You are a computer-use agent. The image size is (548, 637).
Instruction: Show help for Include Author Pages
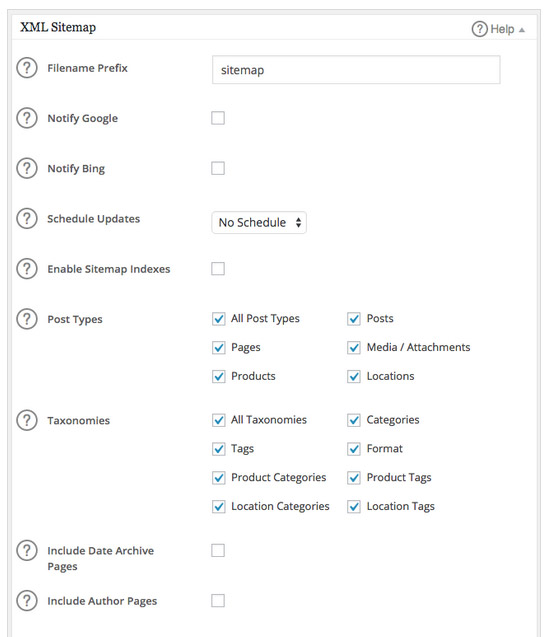27,600
